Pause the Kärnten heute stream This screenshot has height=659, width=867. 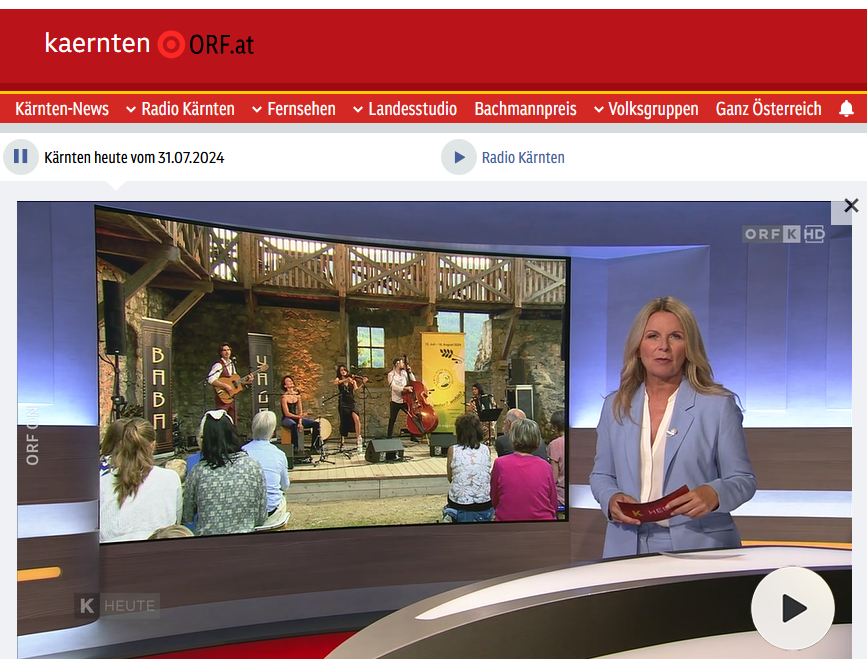(20, 157)
